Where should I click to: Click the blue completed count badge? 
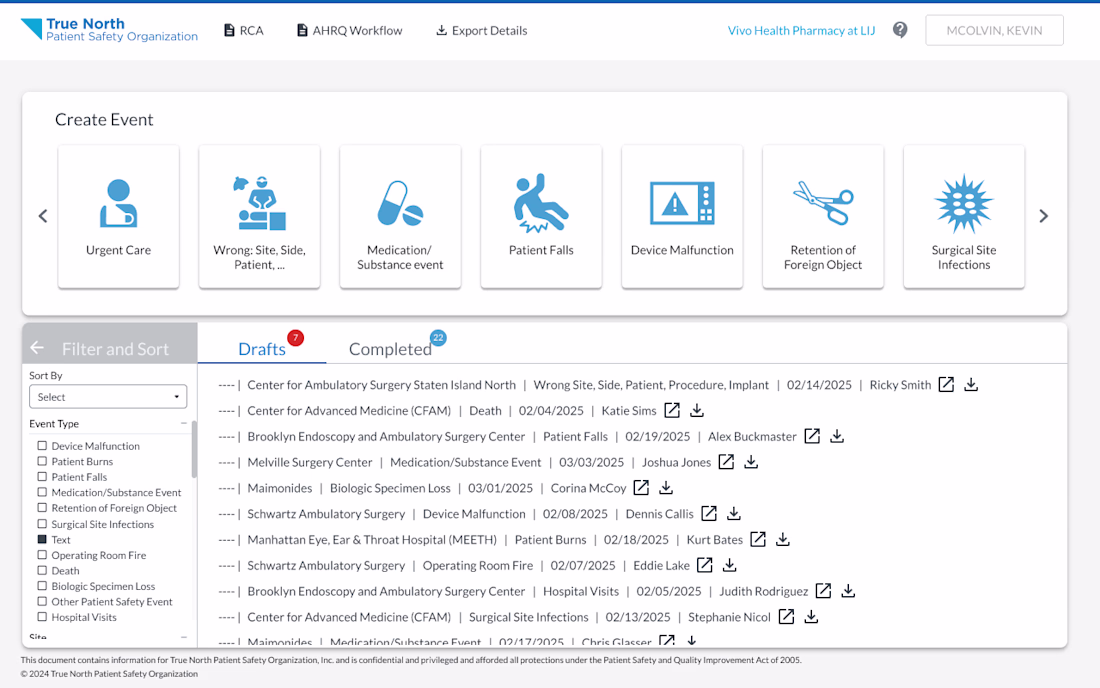[438, 337]
